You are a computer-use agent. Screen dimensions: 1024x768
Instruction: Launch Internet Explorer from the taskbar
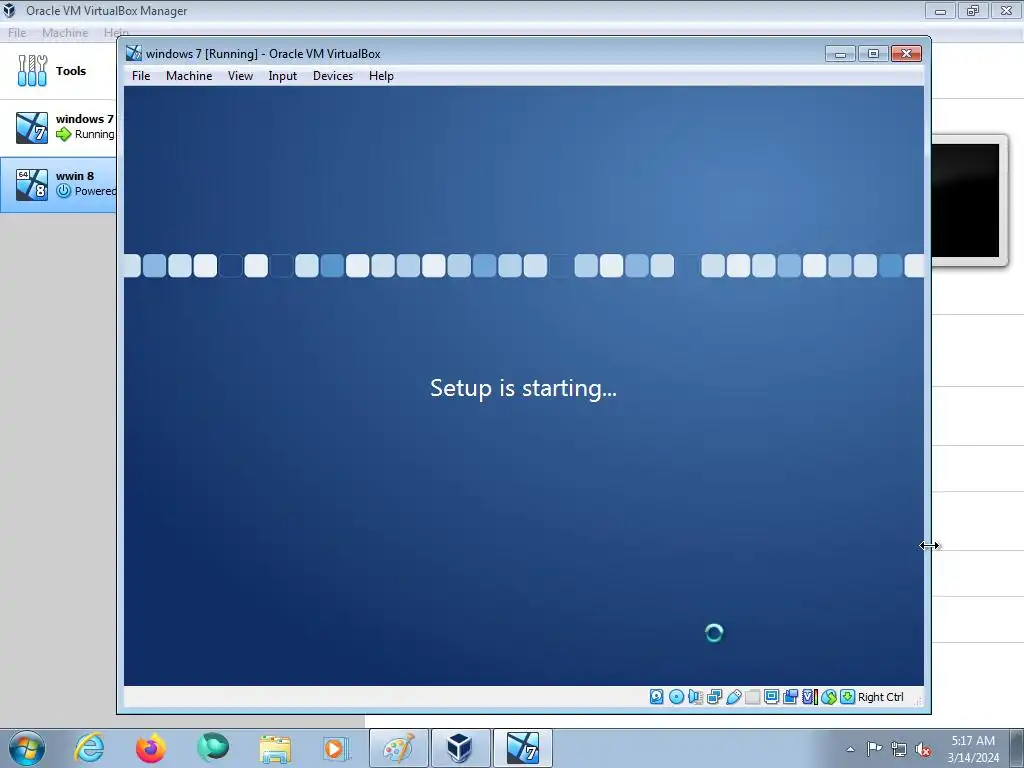[89, 748]
